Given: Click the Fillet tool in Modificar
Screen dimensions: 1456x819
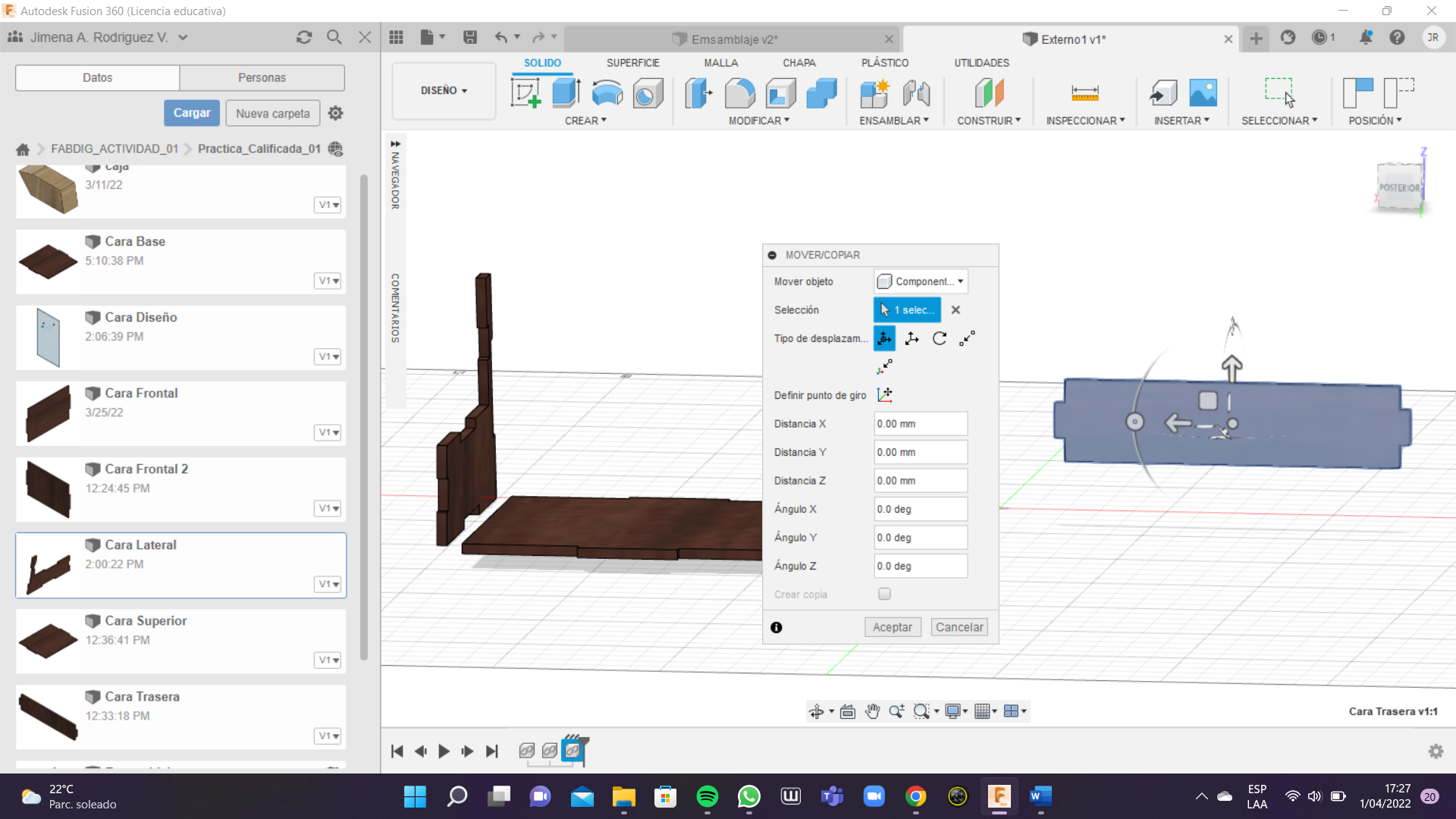Looking at the screenshot, I should [739, 93].
